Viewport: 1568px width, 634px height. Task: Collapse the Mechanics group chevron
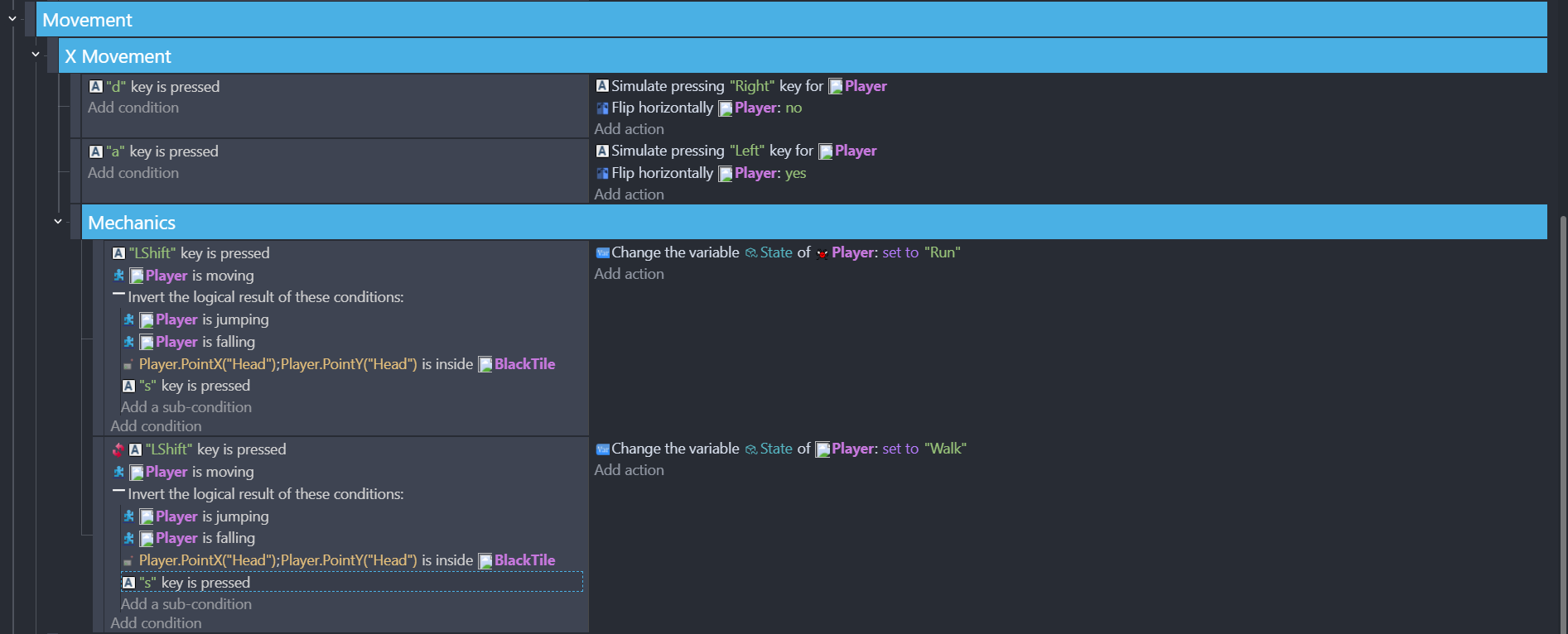[x=58, y=222]
